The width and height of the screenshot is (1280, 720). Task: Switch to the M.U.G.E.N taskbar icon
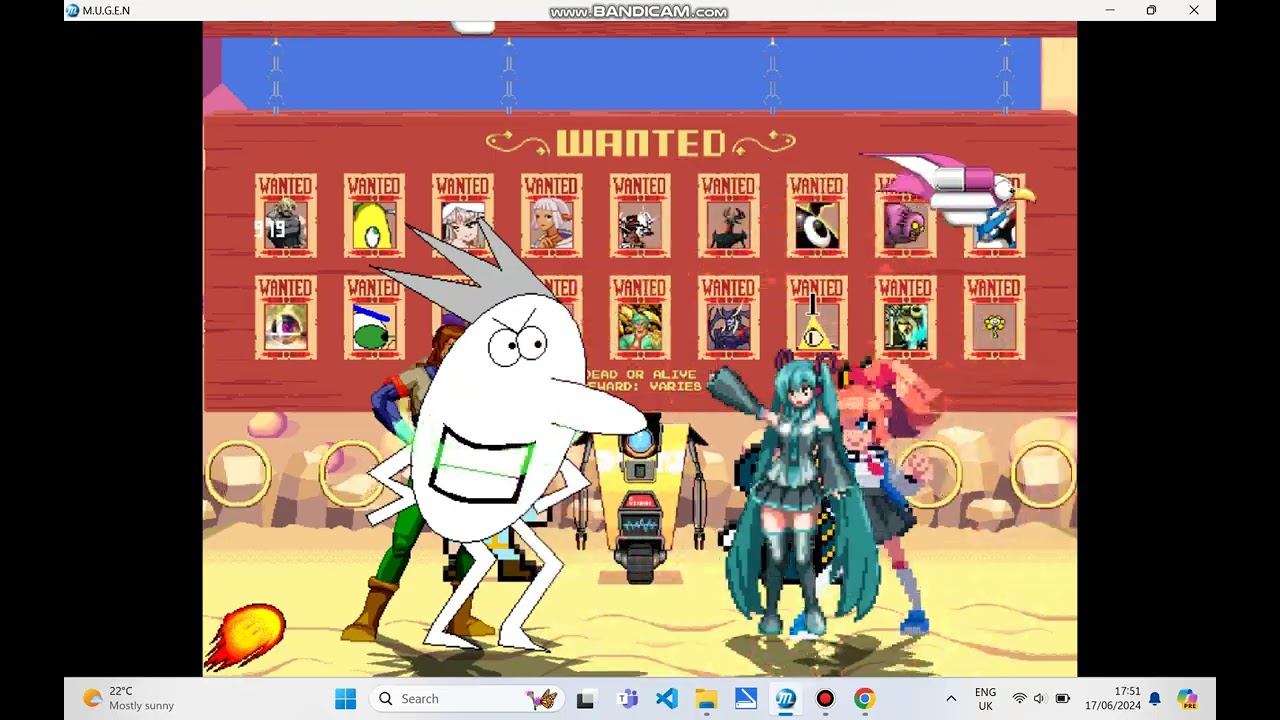point(786,699)
